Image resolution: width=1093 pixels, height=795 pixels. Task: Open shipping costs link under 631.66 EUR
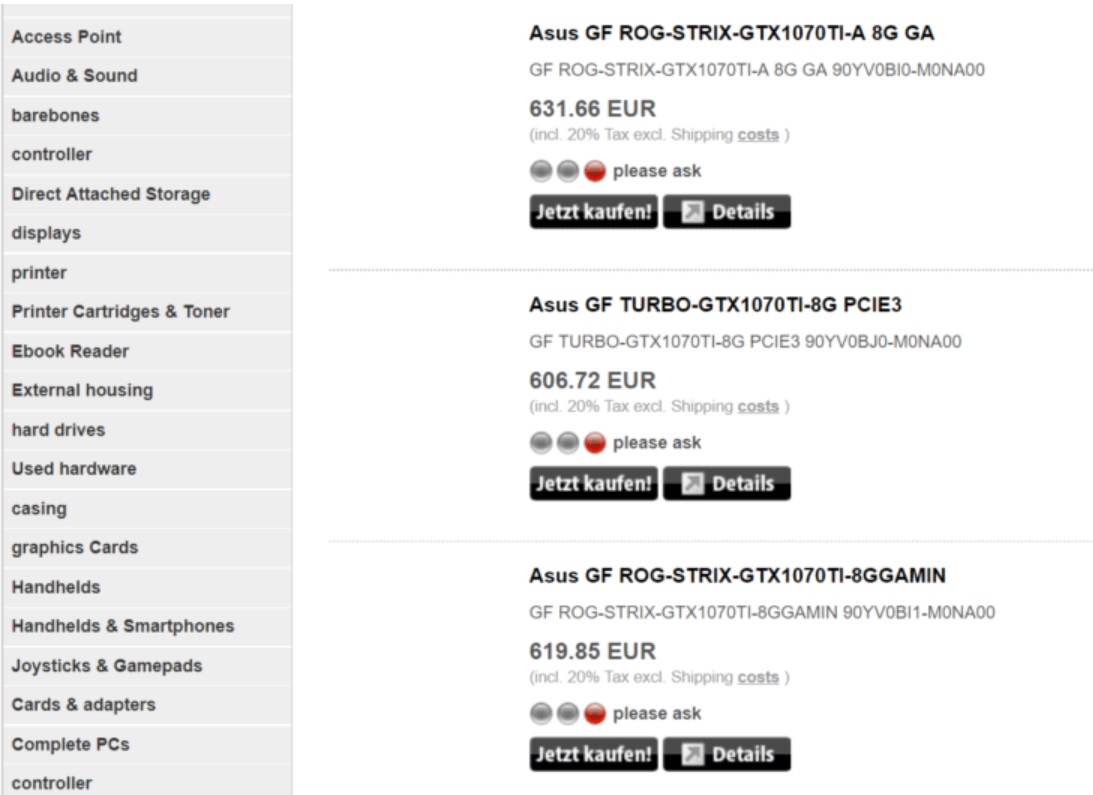(x=758, y=135)
